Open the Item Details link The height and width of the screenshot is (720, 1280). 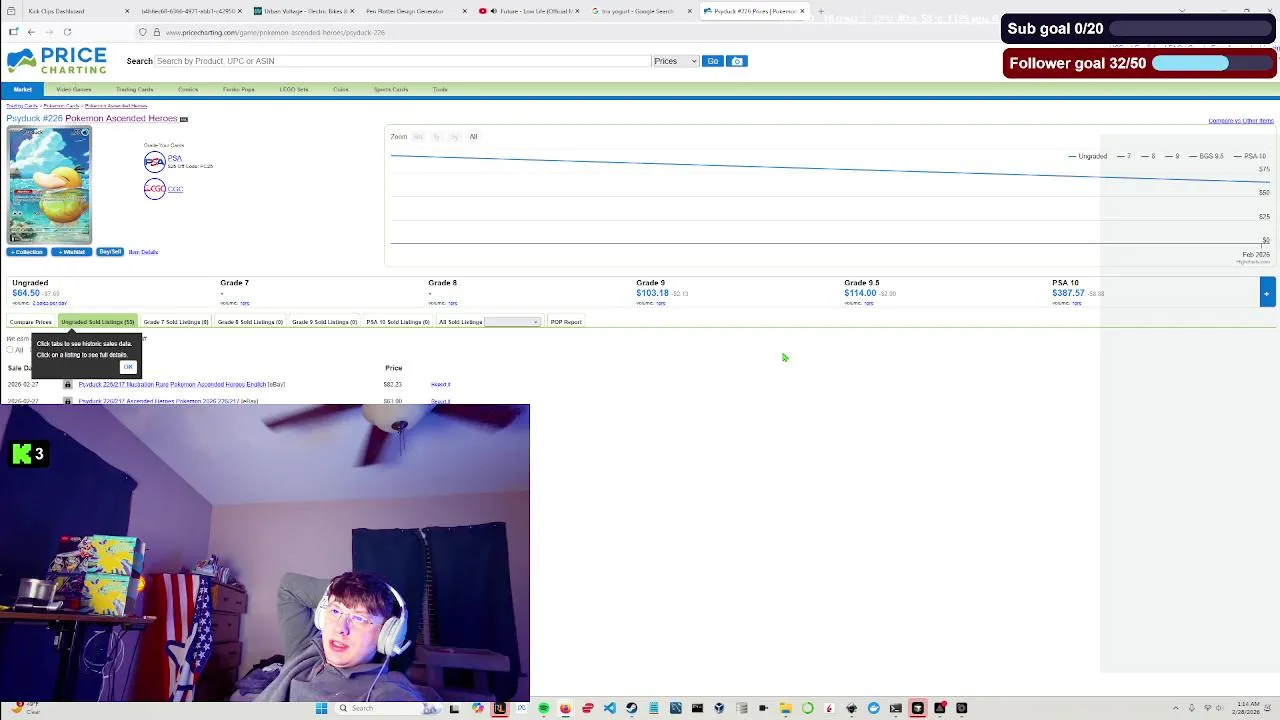[x=143, y=252]
